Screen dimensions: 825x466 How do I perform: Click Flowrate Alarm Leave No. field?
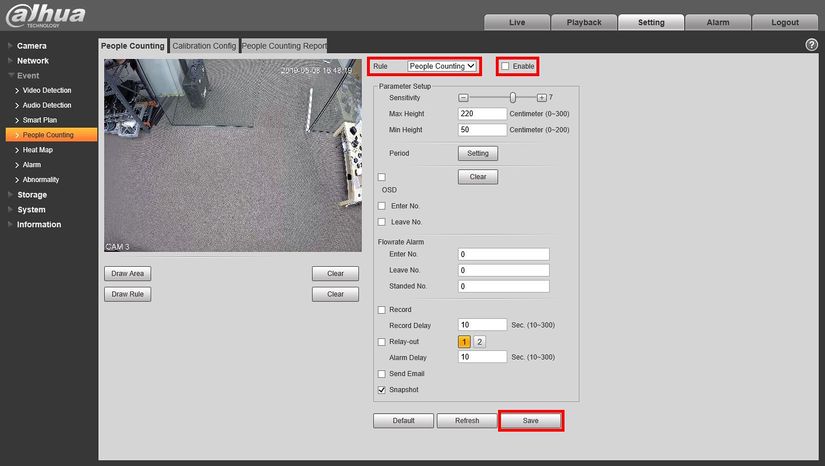tap(504, 270)
